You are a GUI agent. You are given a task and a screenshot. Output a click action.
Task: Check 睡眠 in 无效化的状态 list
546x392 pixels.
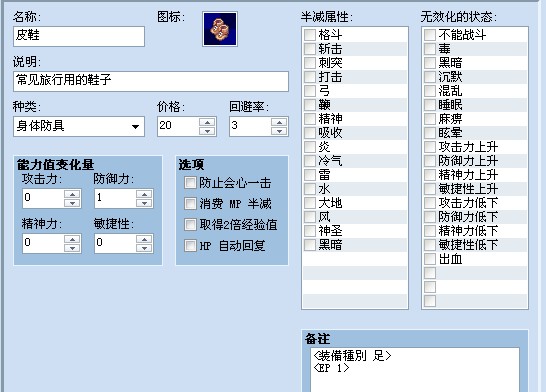(430, 105)
